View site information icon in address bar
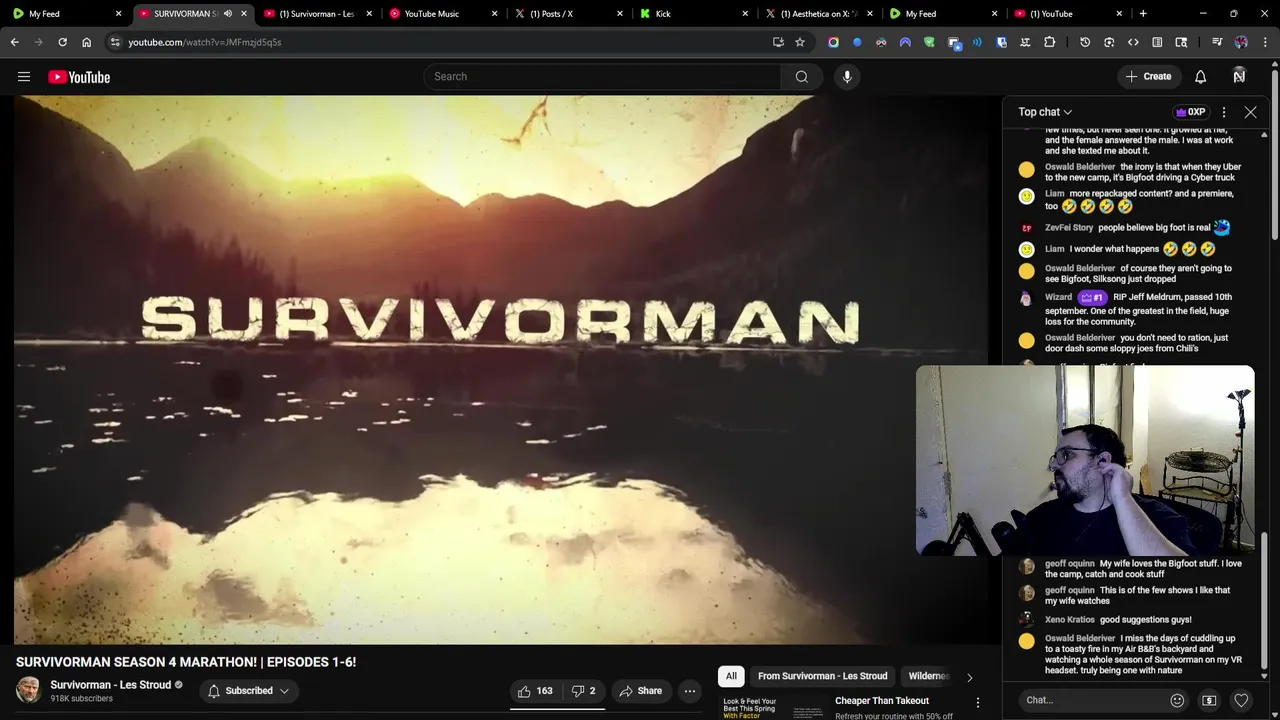This screenshot has width=1280, height=720. click(x=115, y=42)
